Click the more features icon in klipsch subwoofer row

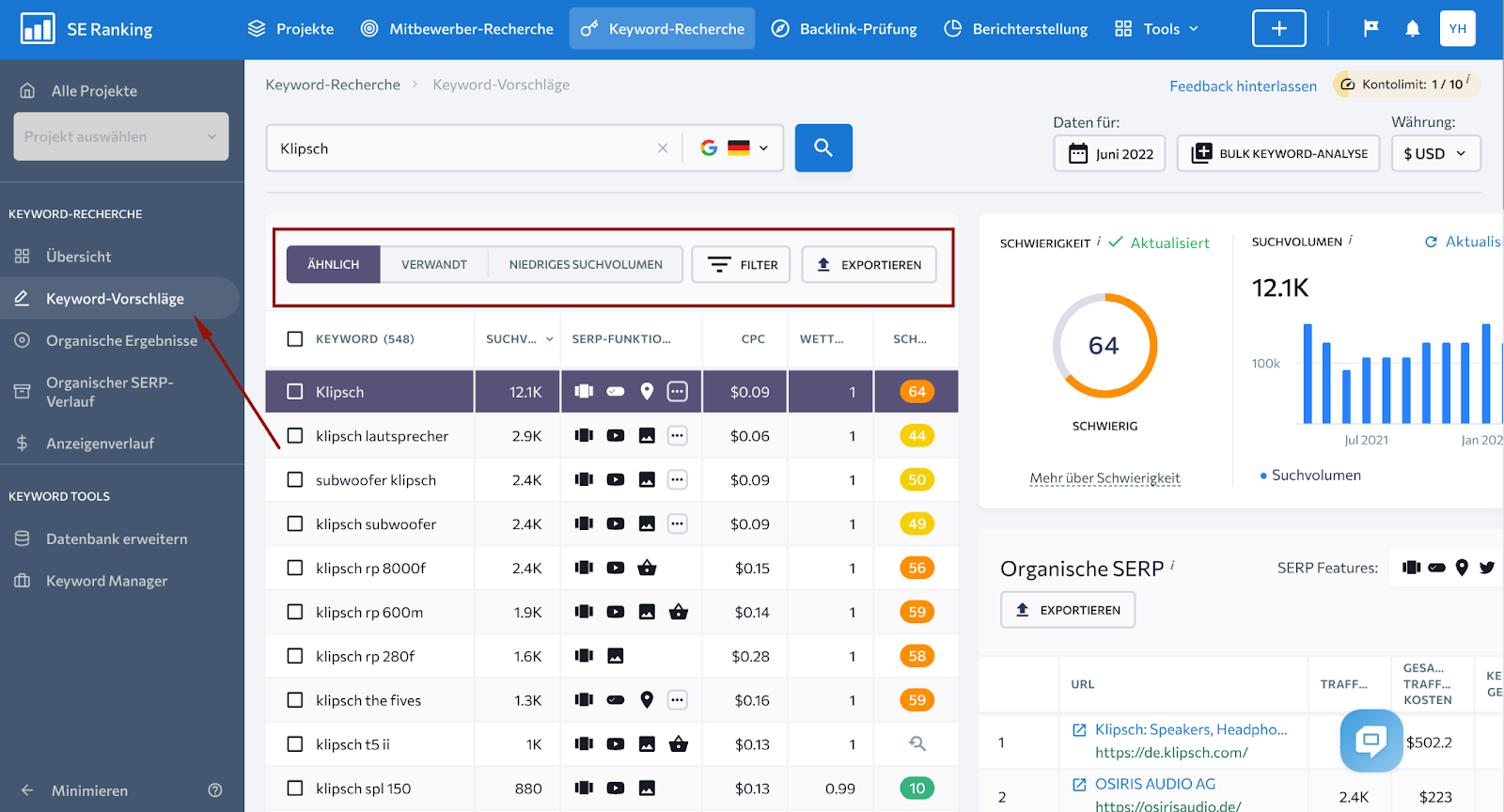pyautogui.click(x=678, y=523)
